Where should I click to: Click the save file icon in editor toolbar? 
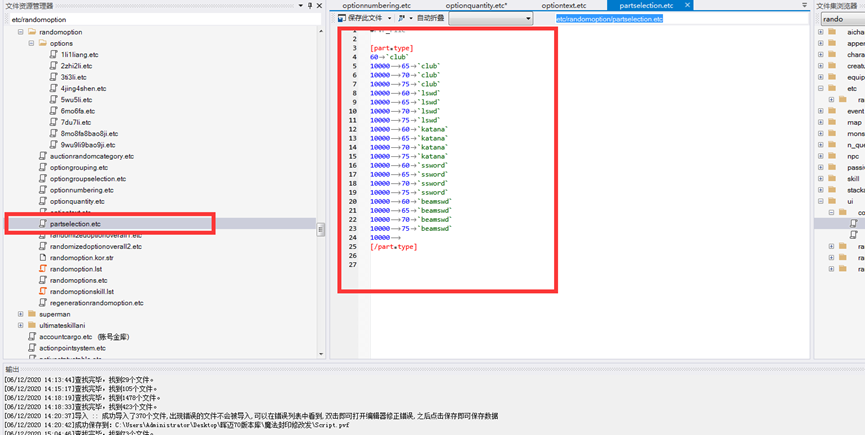(x=342, y=18)
